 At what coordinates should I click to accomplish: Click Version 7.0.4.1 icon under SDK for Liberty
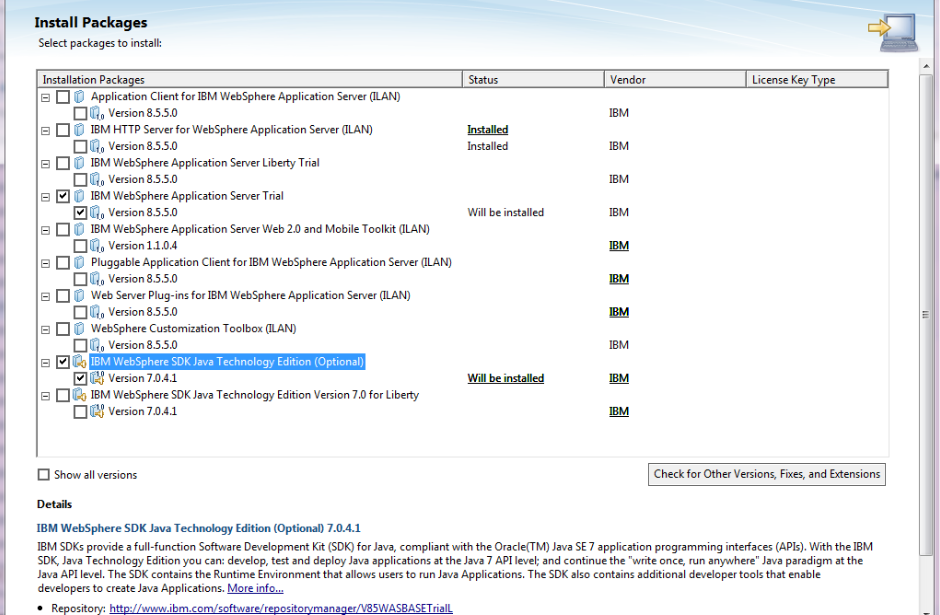pos(97,412)
